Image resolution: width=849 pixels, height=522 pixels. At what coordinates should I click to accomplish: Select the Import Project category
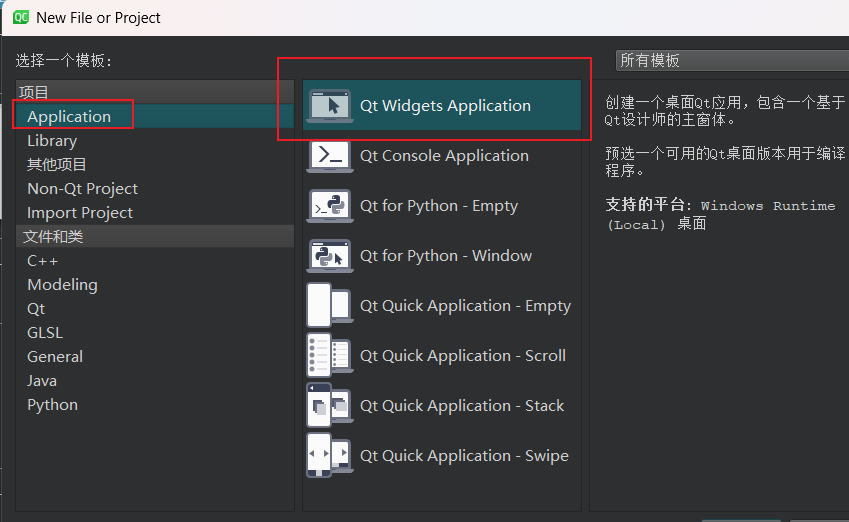point(155,213)
